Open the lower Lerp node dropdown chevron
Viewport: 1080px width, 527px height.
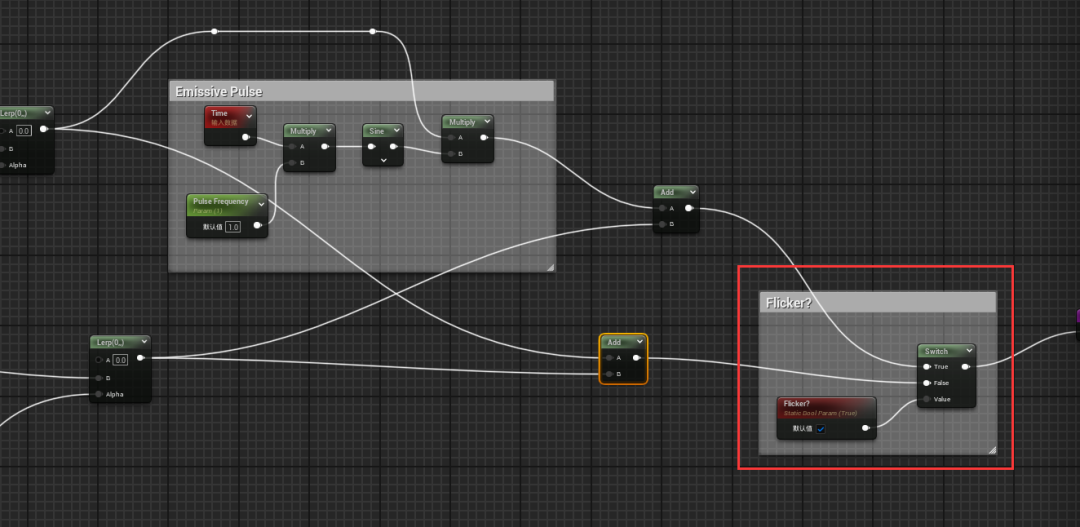click(x=143, y=342)
